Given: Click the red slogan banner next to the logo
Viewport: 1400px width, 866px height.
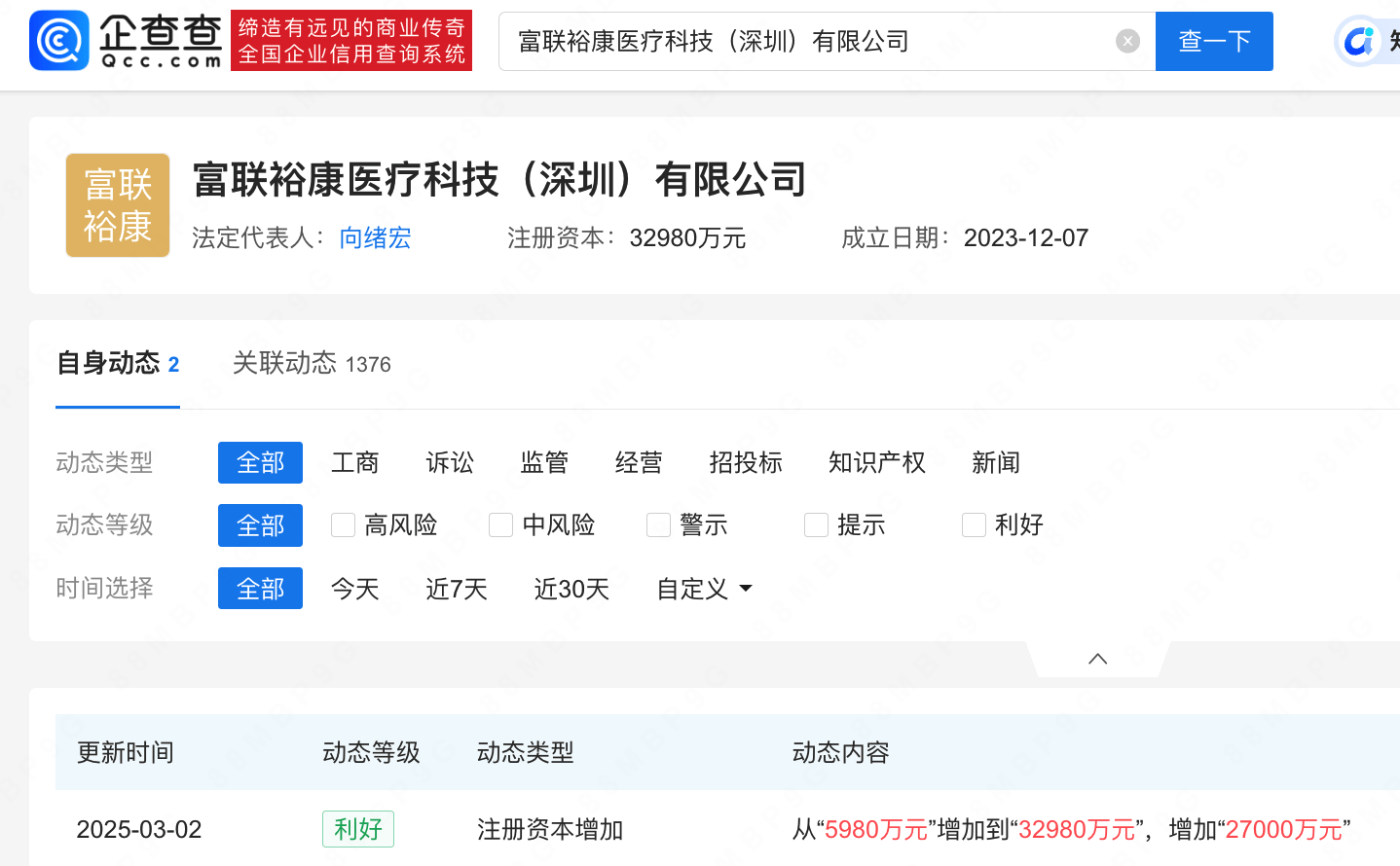Looking at the screenshot, I should click(351, 41).
